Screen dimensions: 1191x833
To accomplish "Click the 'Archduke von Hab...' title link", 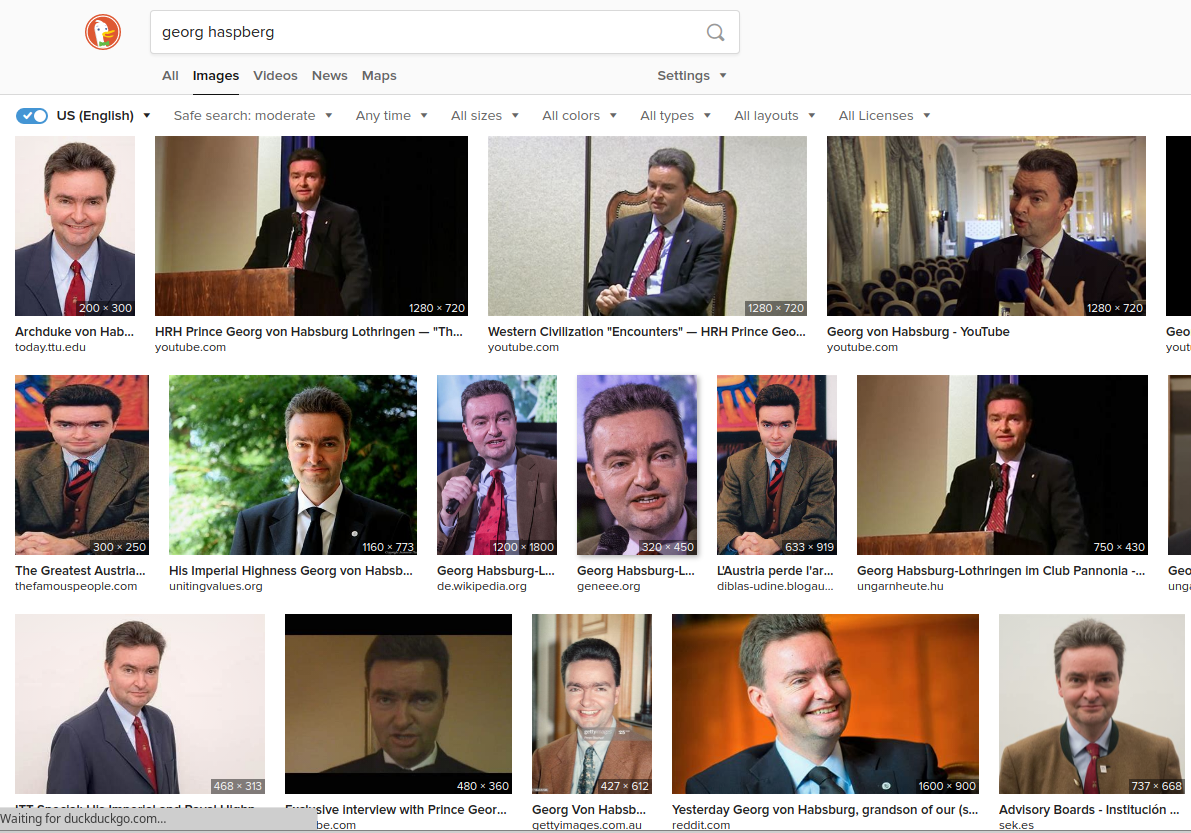I will 74,332.
